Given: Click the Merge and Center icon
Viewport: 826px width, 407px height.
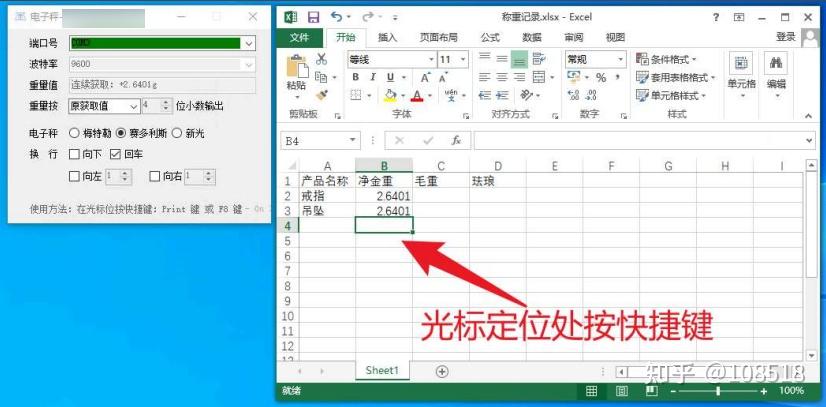Looking at the screenshot, I should tap(538, 77).
